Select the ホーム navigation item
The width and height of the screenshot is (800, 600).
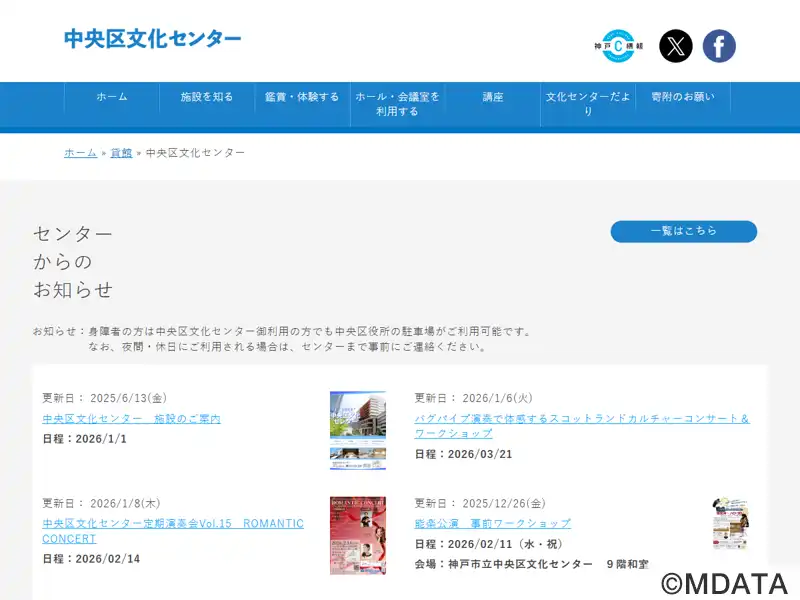click(x=112, y=97)
